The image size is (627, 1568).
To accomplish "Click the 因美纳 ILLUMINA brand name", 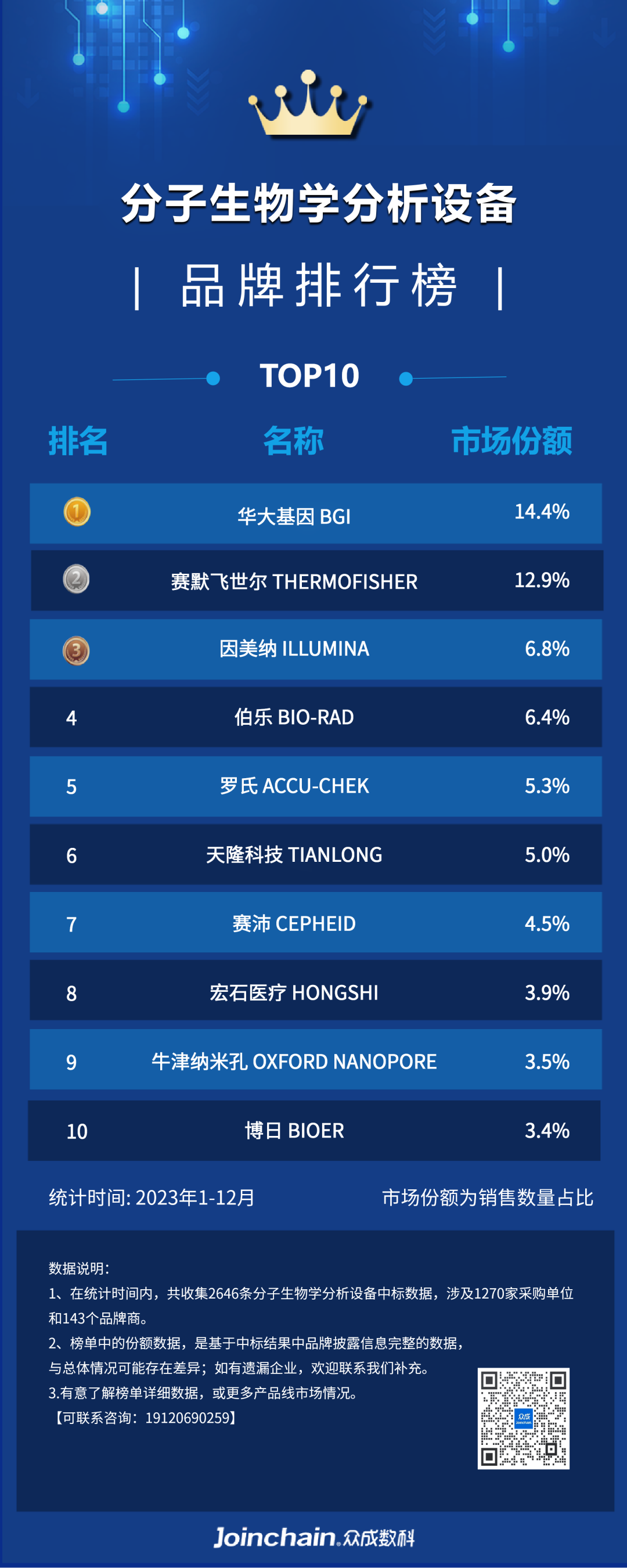I will coord(294,649).
